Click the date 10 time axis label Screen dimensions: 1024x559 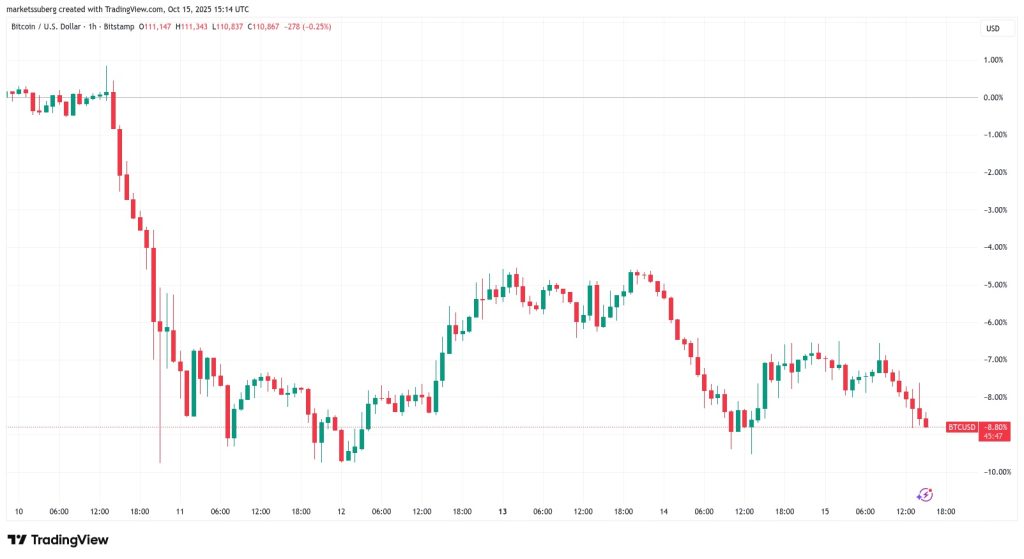pyautogui.click(x=19, y=511)
